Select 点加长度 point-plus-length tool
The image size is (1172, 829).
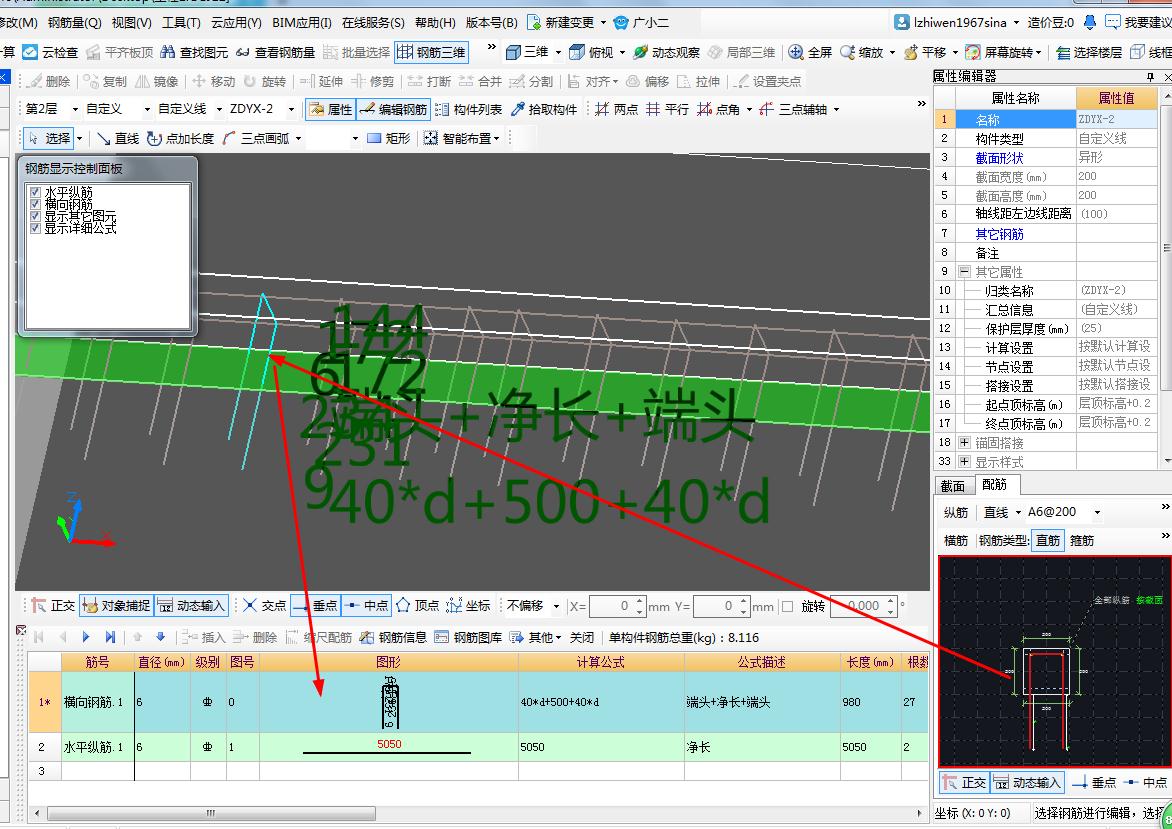pos(180,138)
